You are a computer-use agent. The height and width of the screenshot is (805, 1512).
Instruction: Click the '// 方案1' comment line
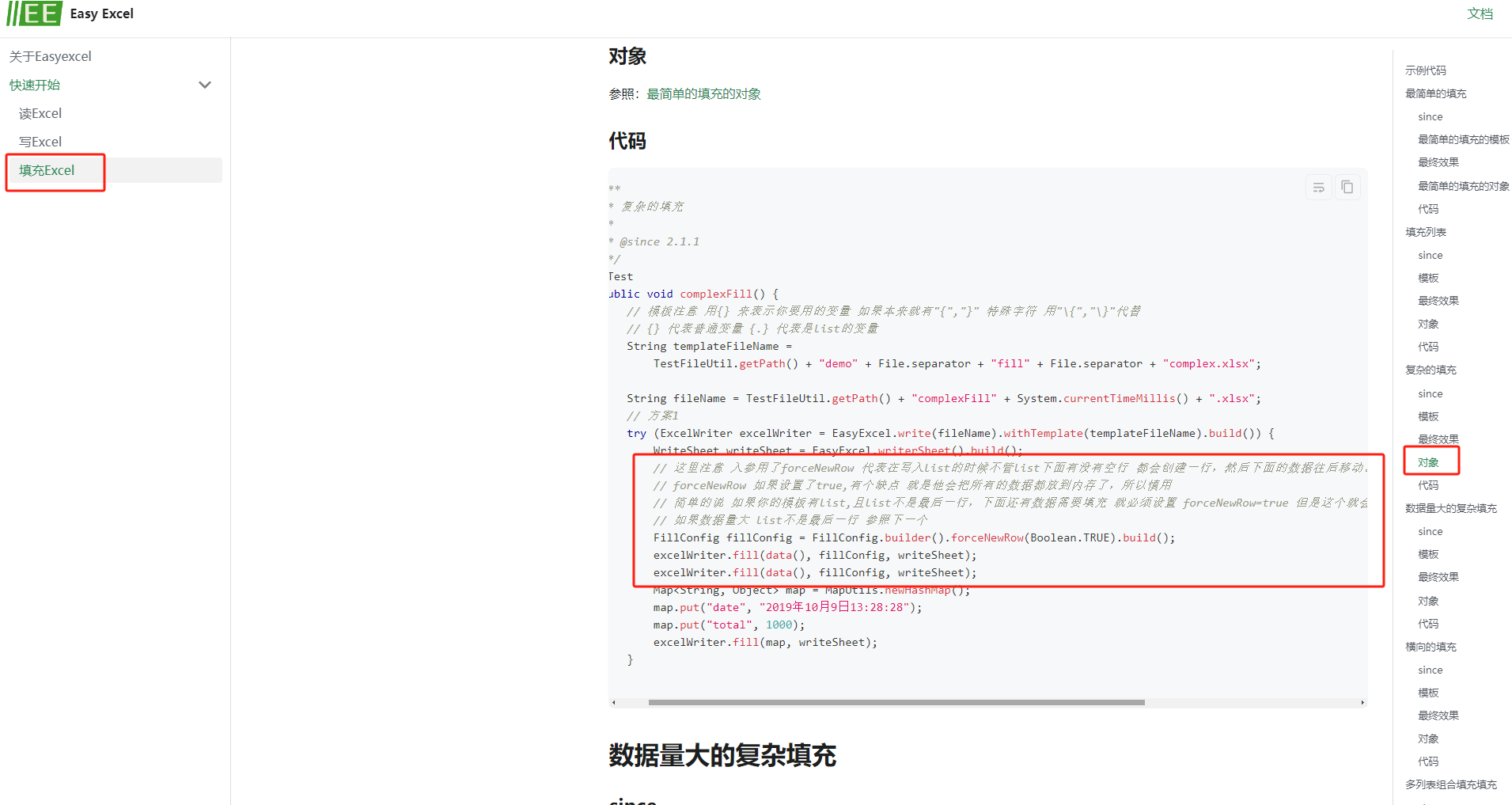point(653,416)
